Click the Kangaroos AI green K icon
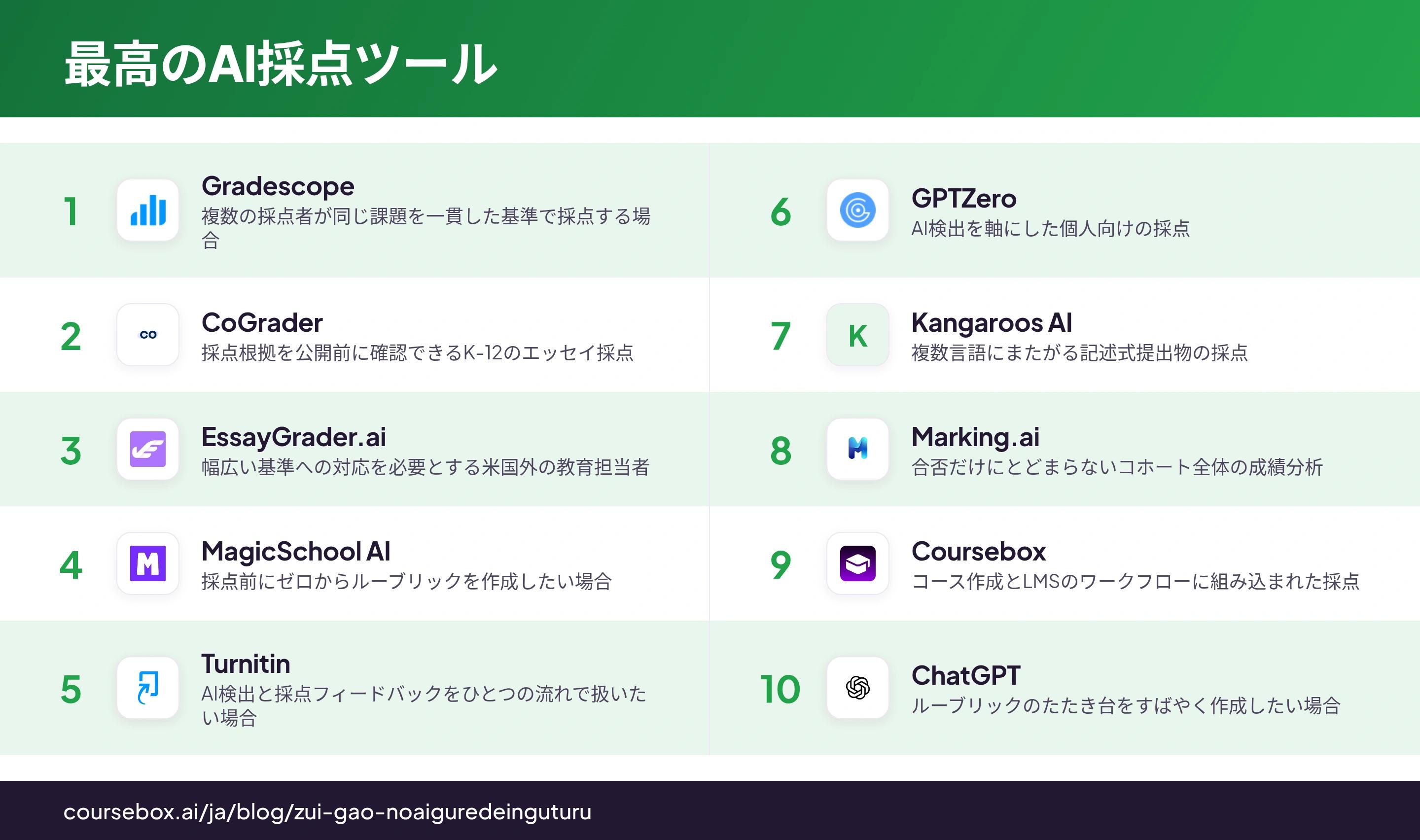 pos(857,335)
